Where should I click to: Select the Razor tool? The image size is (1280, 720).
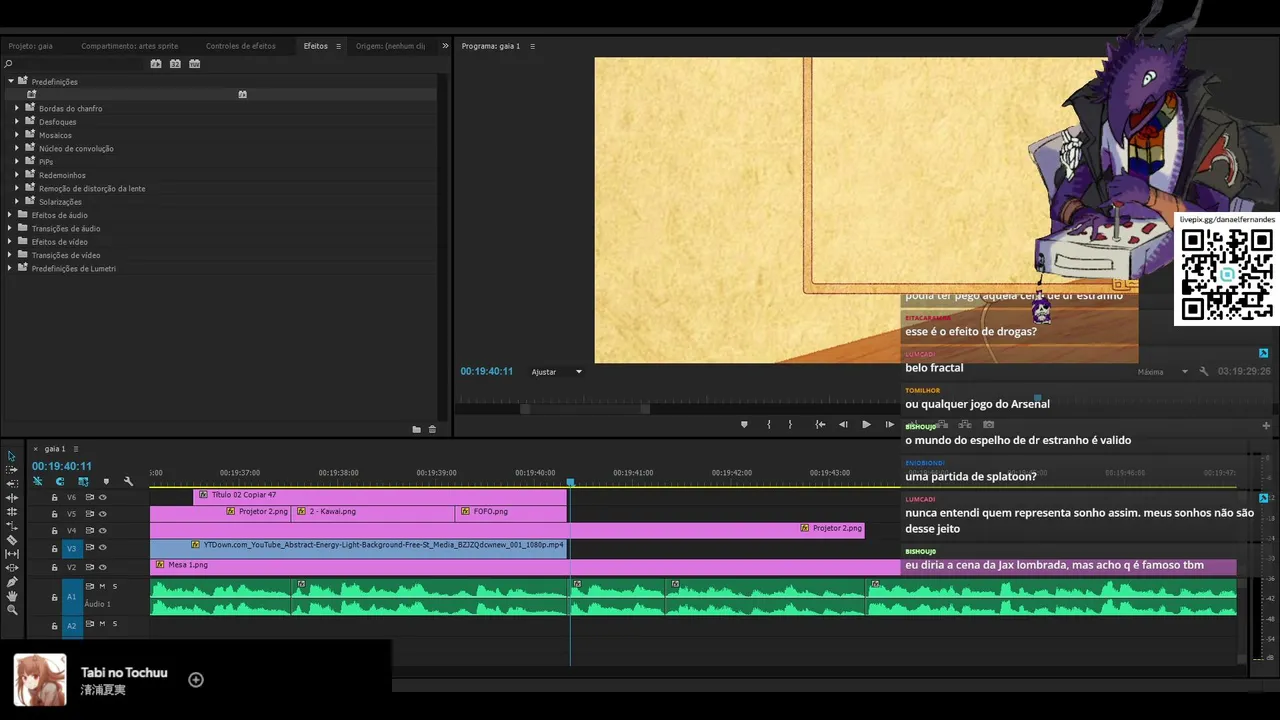pyautogui.click(x=12, y=540)
